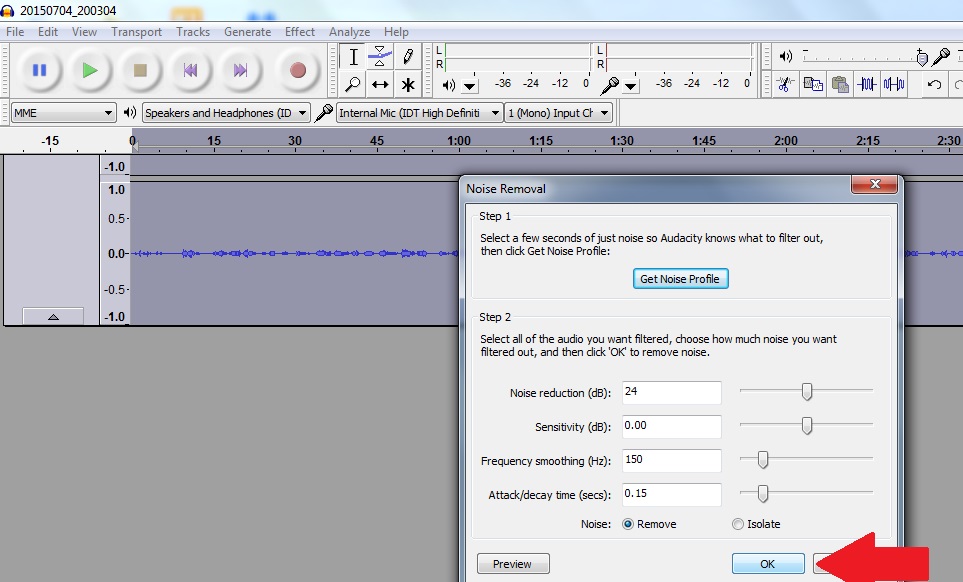Click the 1:00 mark on the timeline ruler

click(459, 141)
